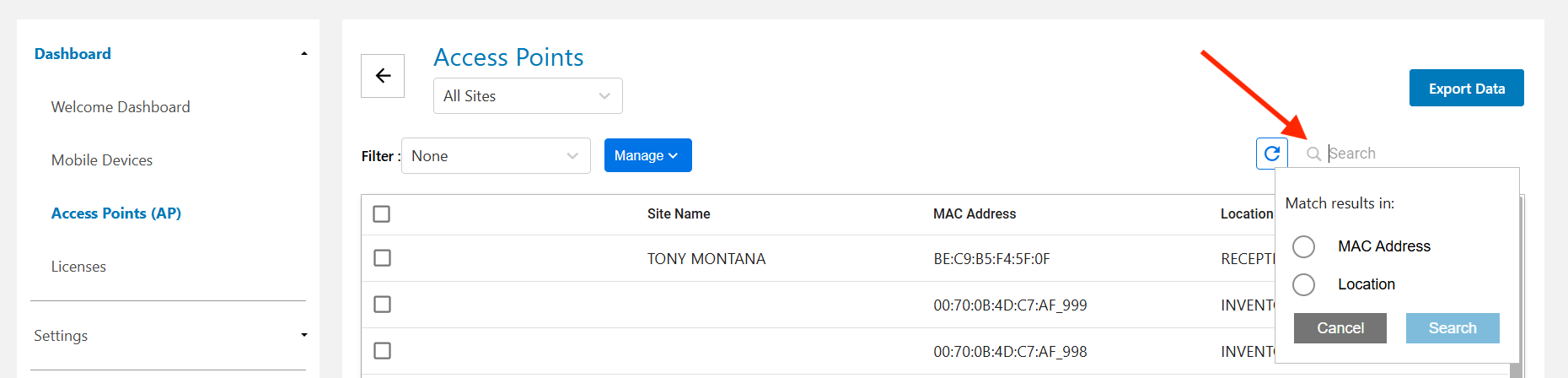Select the MAC Address radio button

point(1303,246)
